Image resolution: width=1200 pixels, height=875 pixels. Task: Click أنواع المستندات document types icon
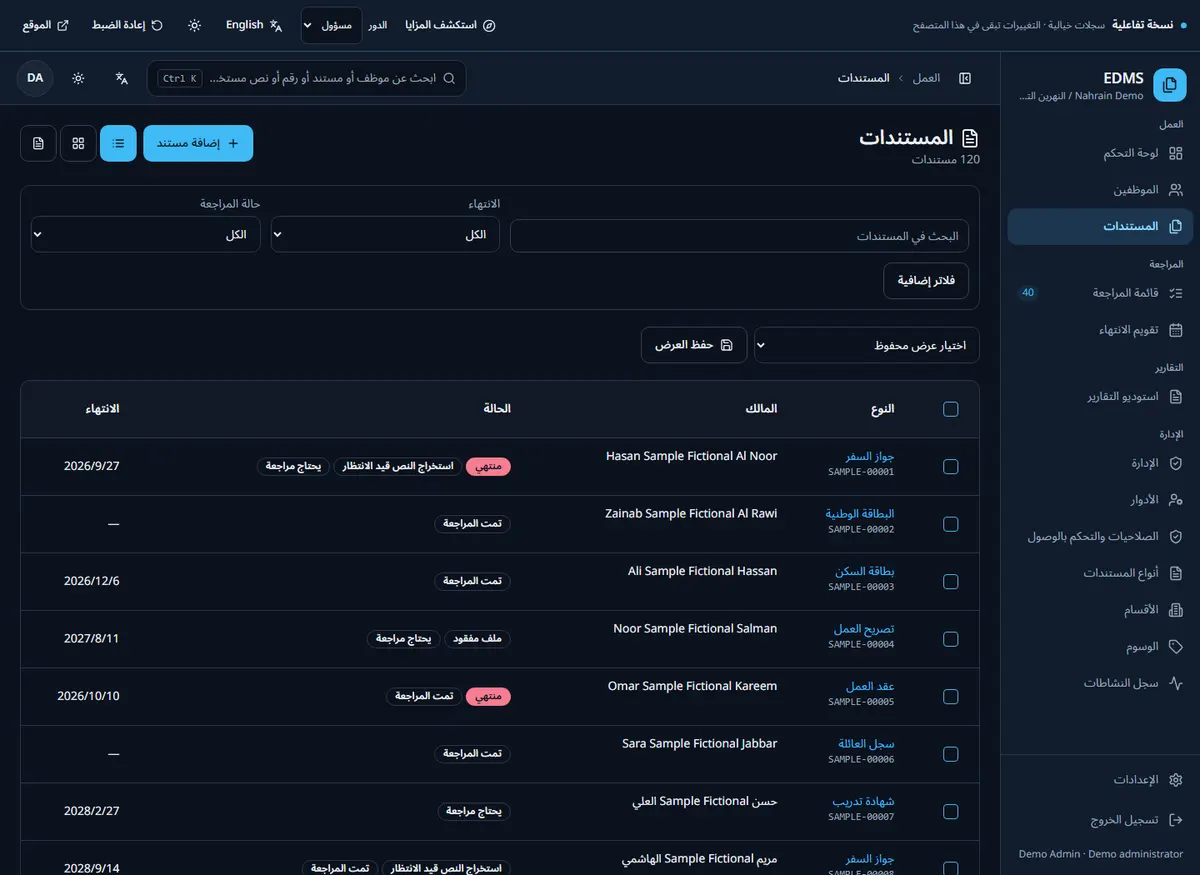click(1176, 573)
